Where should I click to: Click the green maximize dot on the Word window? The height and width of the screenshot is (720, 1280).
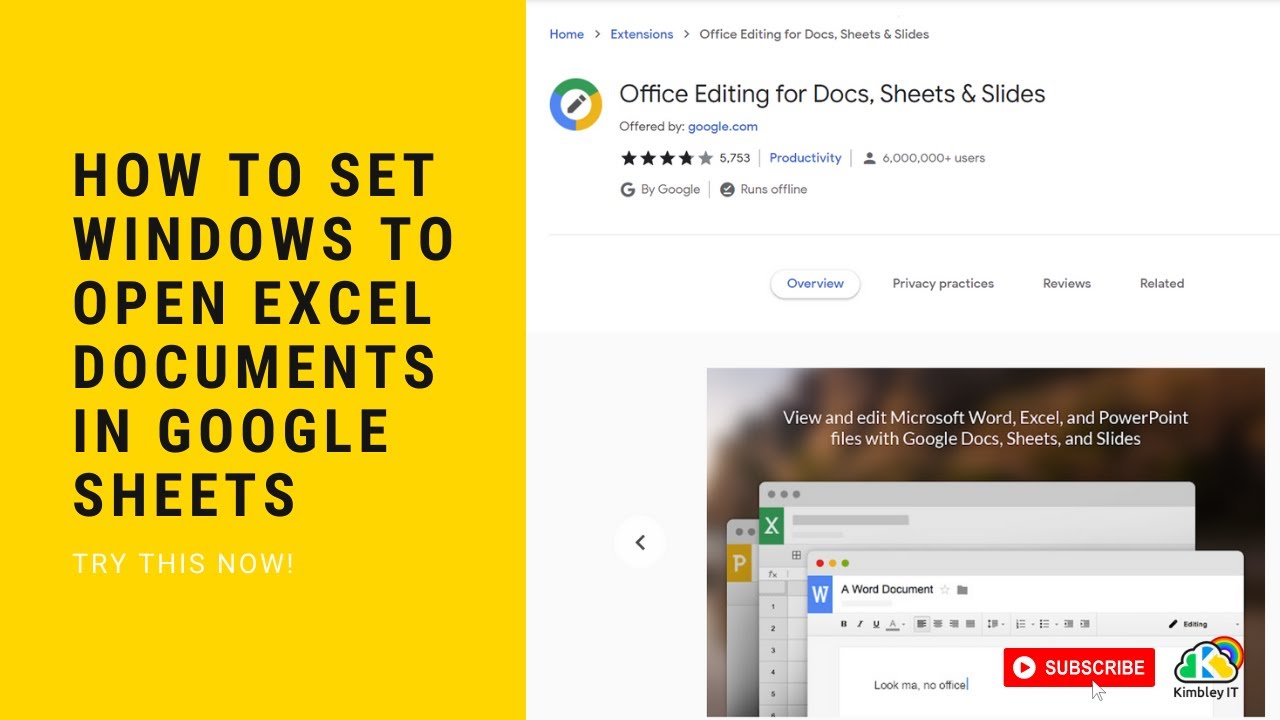[x=845, y=563]
